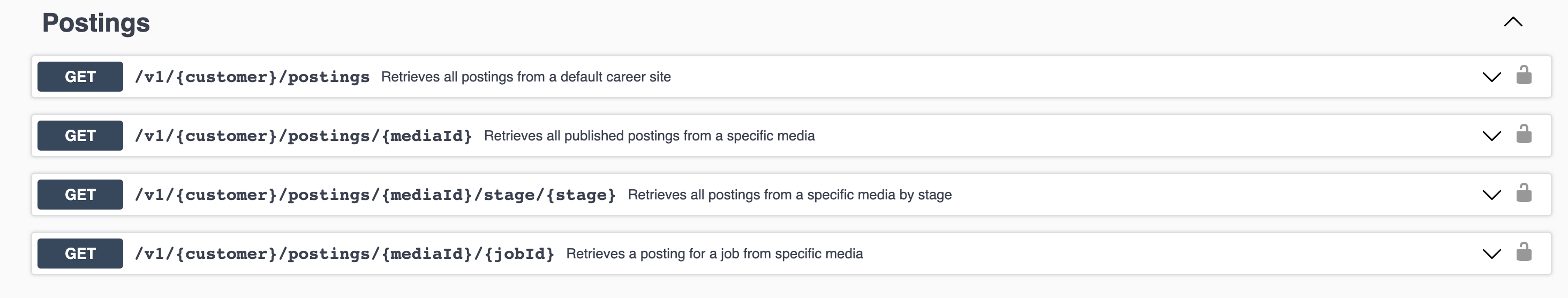Screen dimensions: 1568x298
Task: Click GET badge for postings/{mediaId}
Action: 80,136
